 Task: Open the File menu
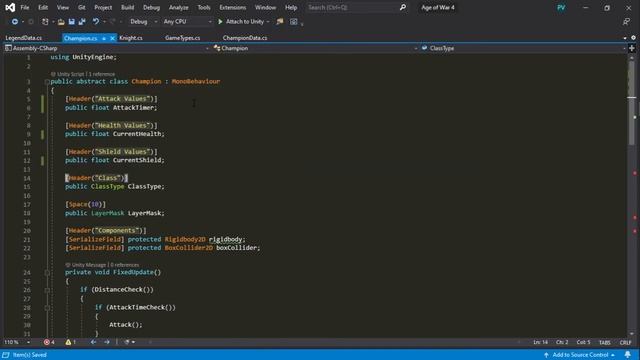coord(24,7)
